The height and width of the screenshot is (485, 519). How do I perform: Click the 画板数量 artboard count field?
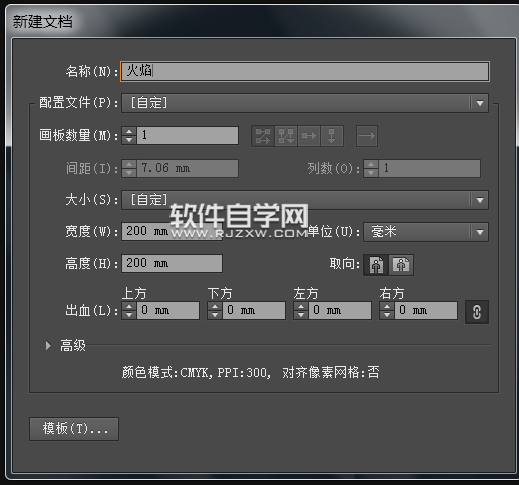[188, 135]
